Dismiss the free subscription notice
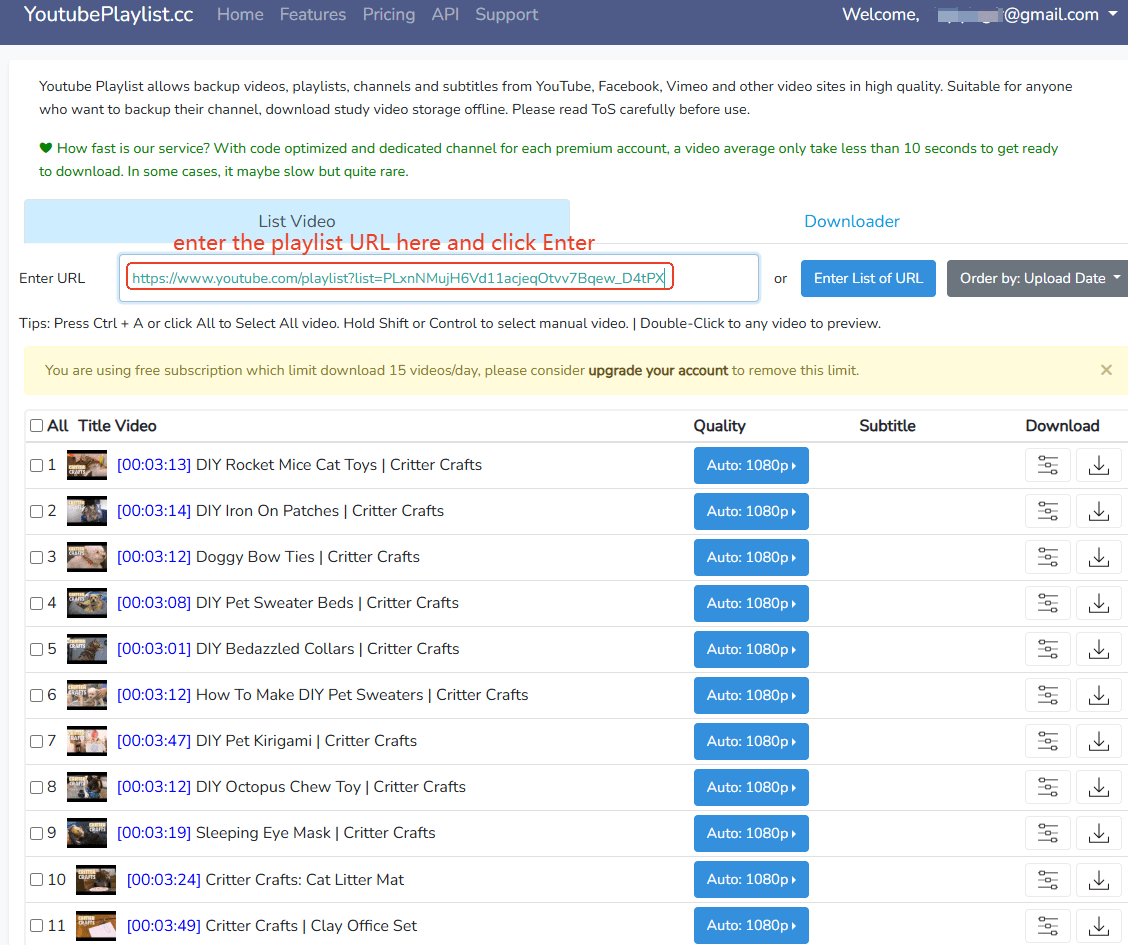The height and width of the screenshot is (945, 1128). coord(1106,370)
